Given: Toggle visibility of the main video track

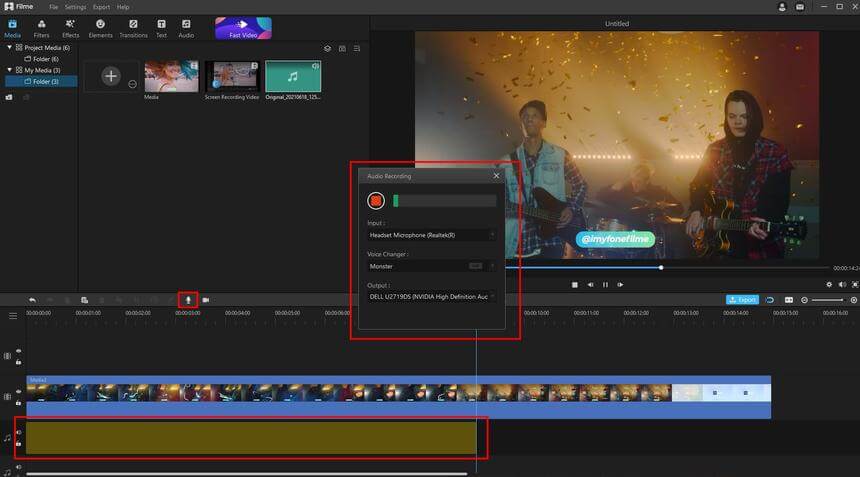Looking at the screenshot, I should [19, 391].
